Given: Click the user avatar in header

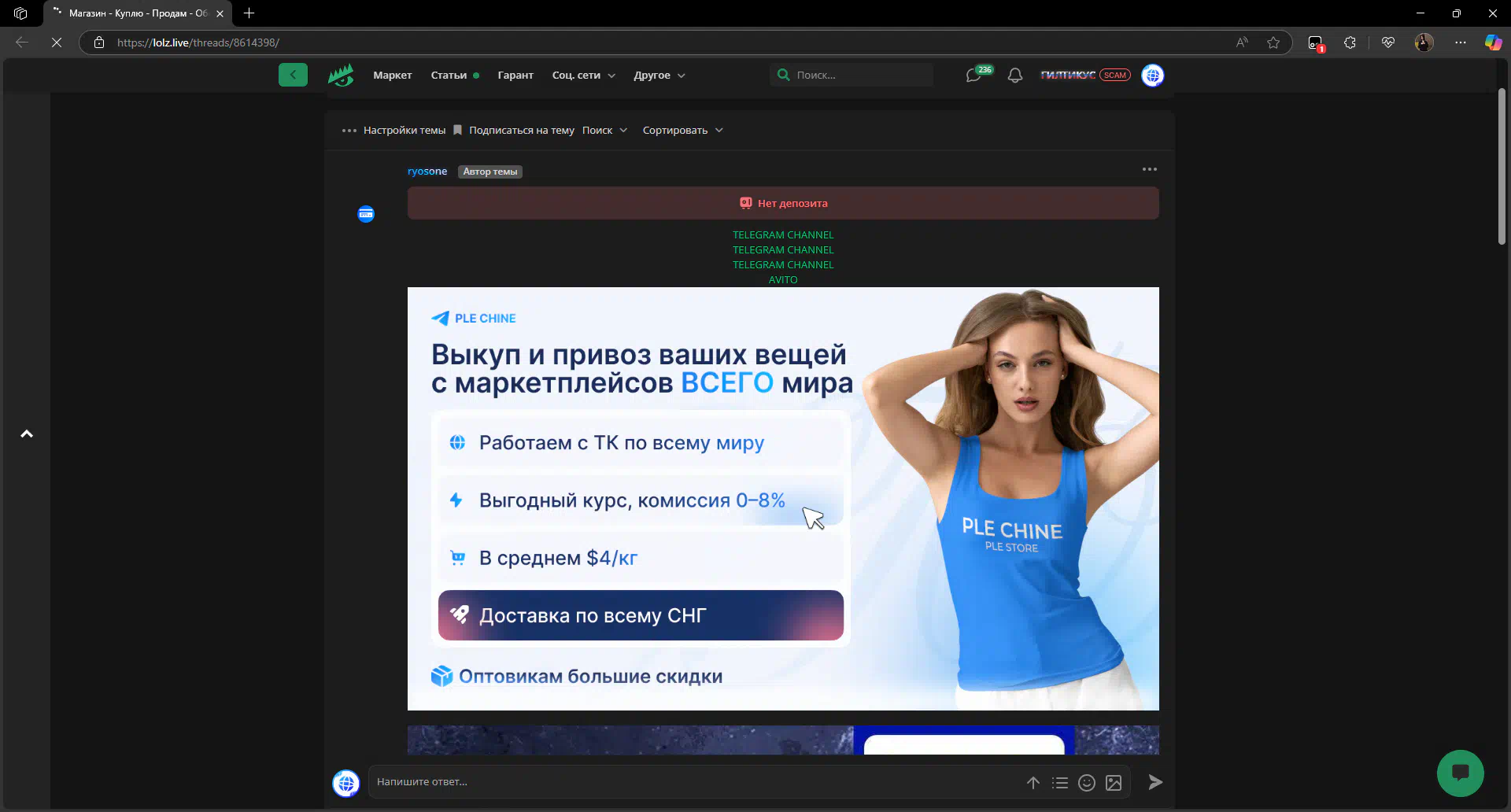Looking at the screenshot, I should pos(1153,76).
